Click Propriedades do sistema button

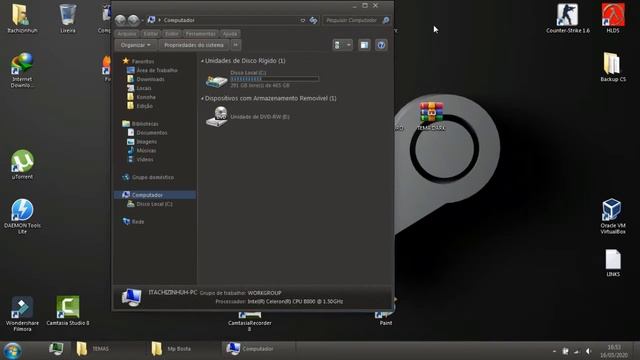[194, 45]
